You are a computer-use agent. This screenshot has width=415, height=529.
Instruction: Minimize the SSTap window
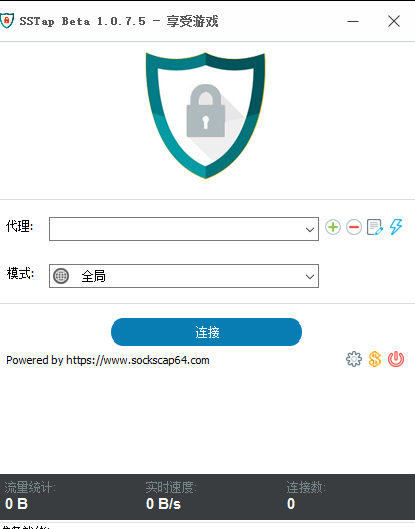tap(353, 21)
